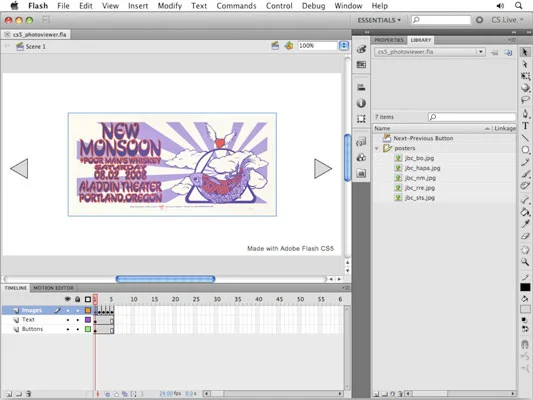Toggle lock for all layers (padlock header)
This screenshot has height=400, width=533.
78,299
